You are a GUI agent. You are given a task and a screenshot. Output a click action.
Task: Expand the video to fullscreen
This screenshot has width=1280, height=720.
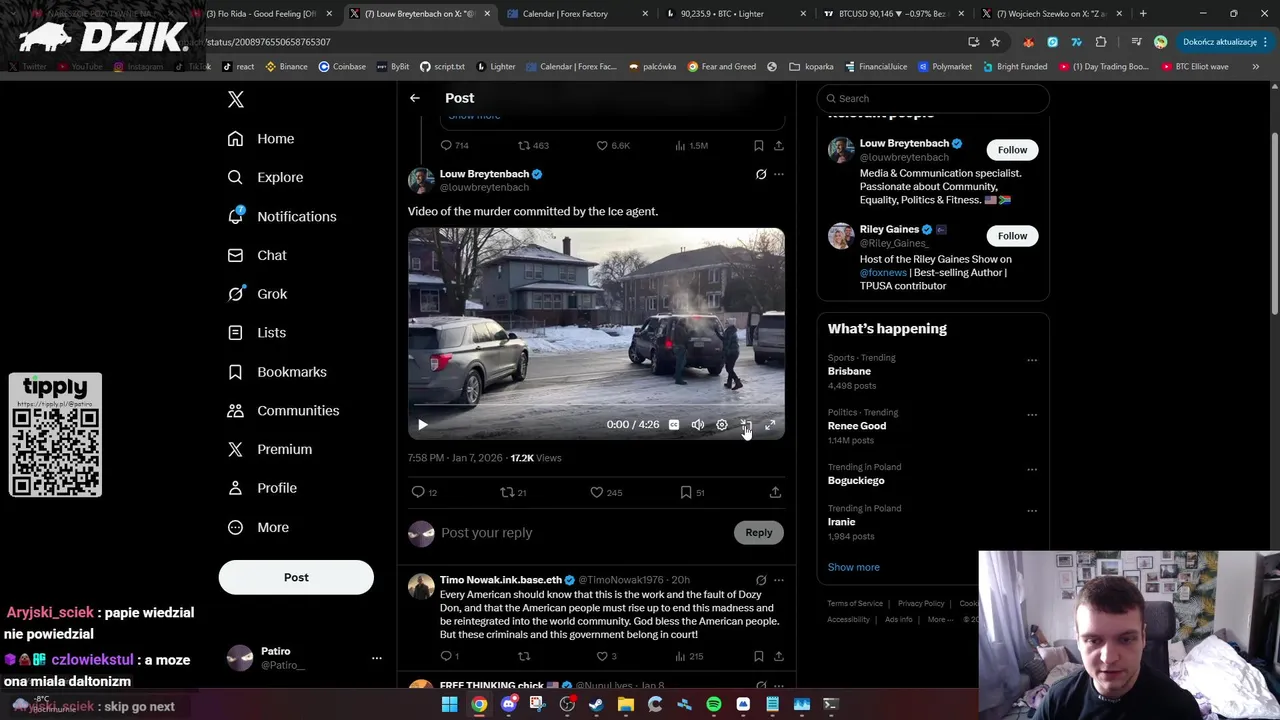pos(770,425)
